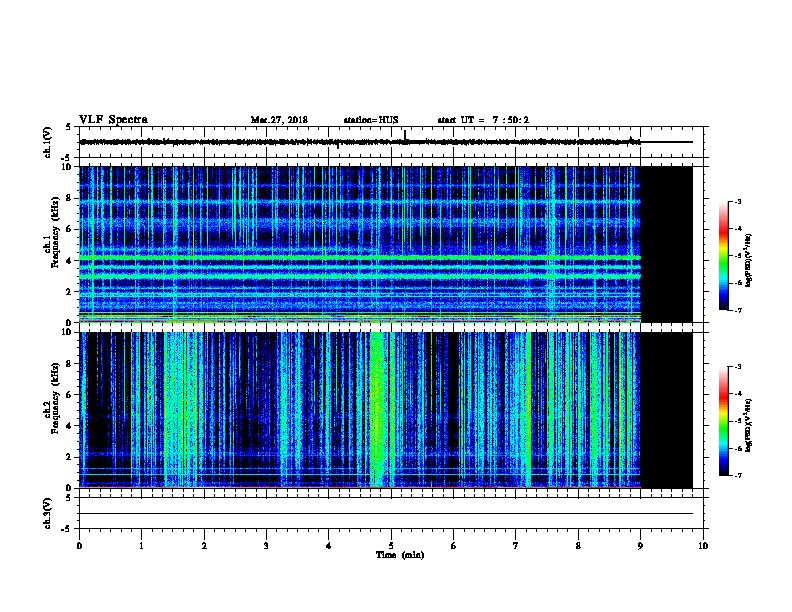This screenshot has height=612, width=792.
Task: Click time-axis tick label "1"
Action: [x=141, y=546]
